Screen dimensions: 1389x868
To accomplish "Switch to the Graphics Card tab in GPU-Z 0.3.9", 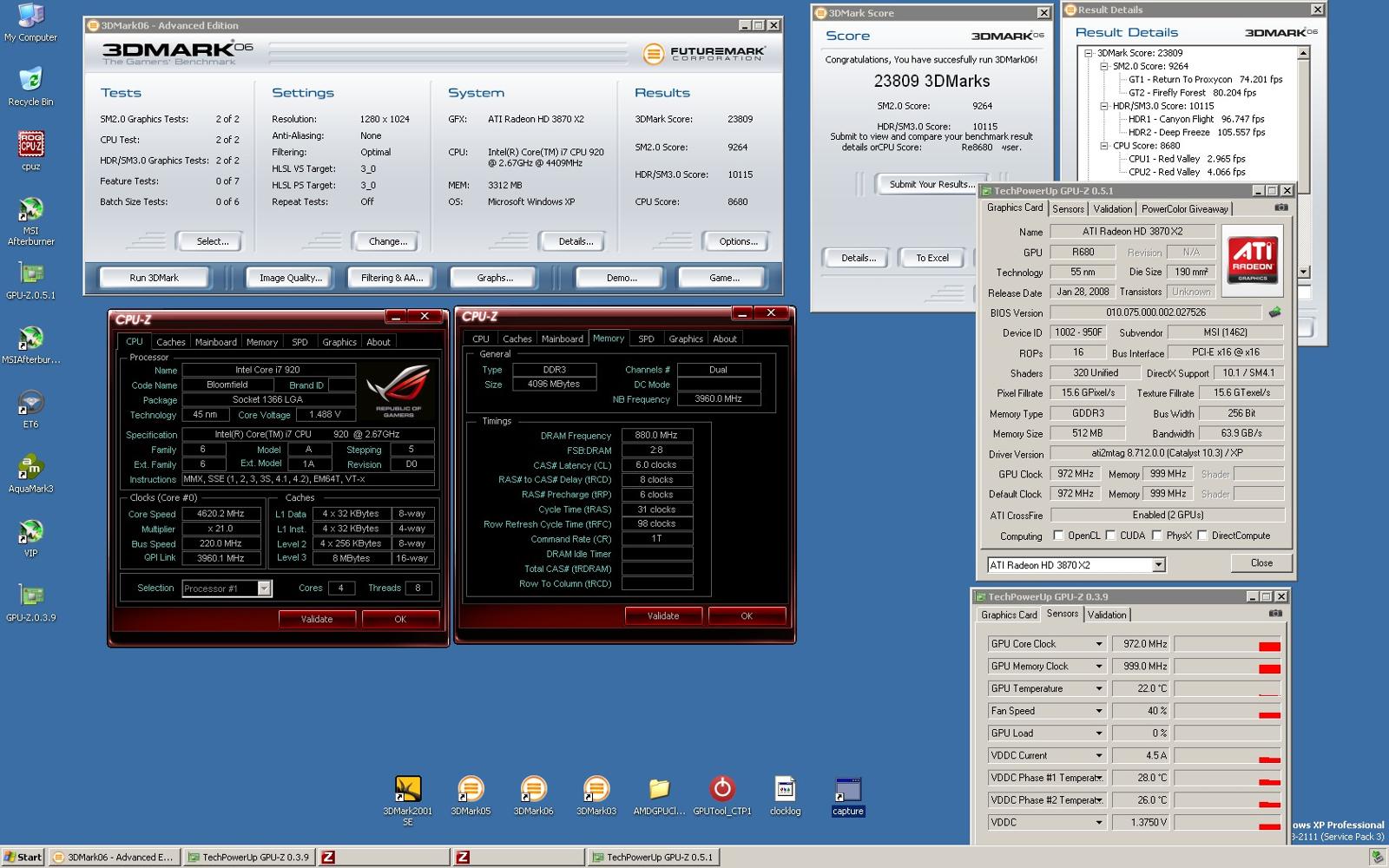I will (1009, 615).
